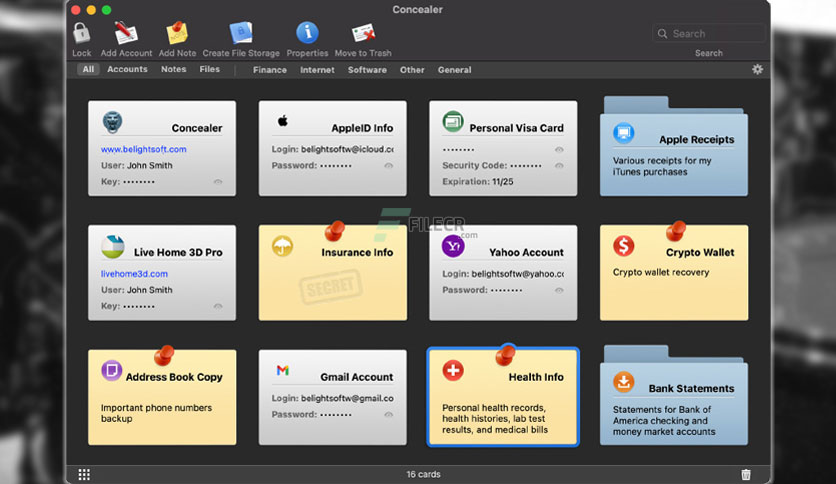
Task: Show the Live Home 3D Pro key
Action: coord(218,306)
